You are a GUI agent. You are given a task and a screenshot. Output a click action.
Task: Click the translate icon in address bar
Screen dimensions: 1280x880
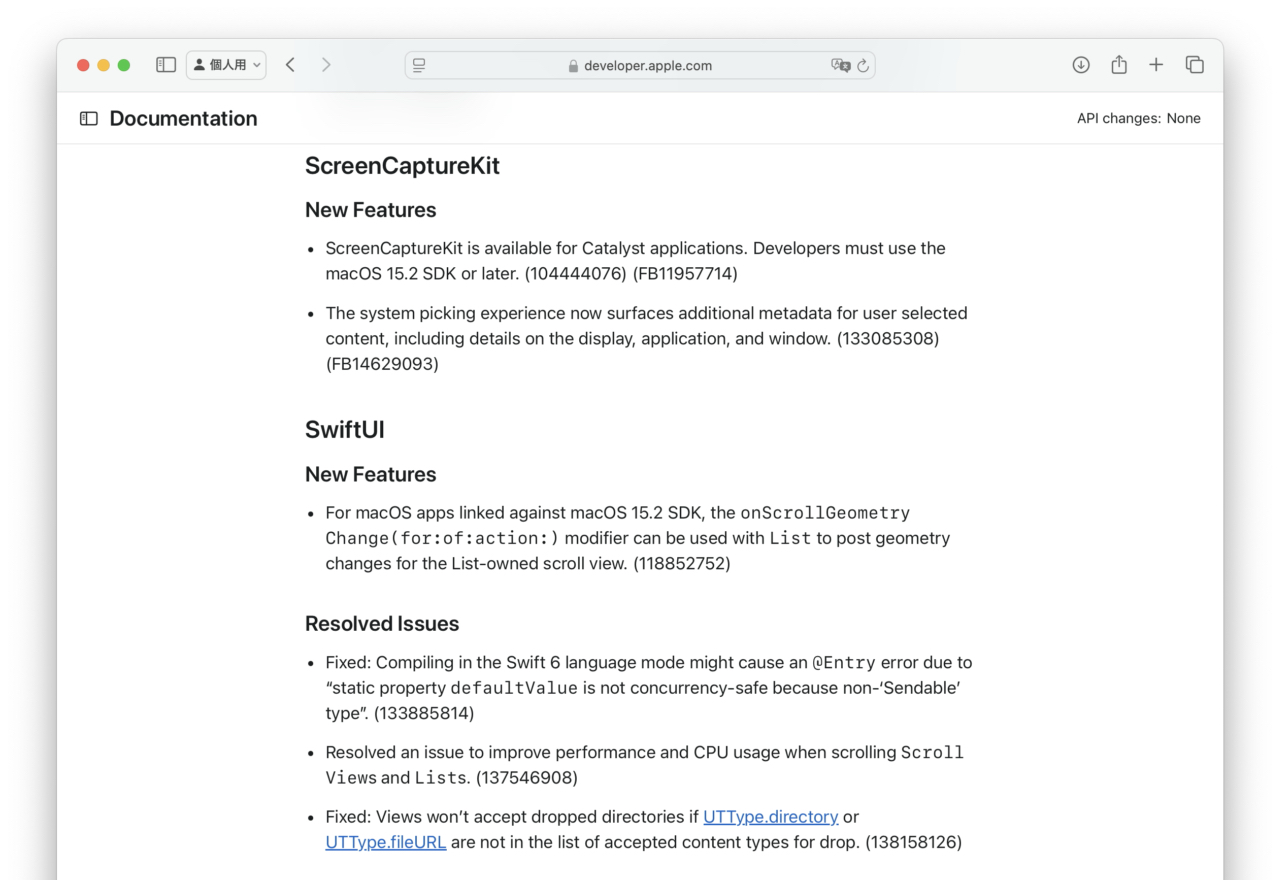click(x=840, y=65)
